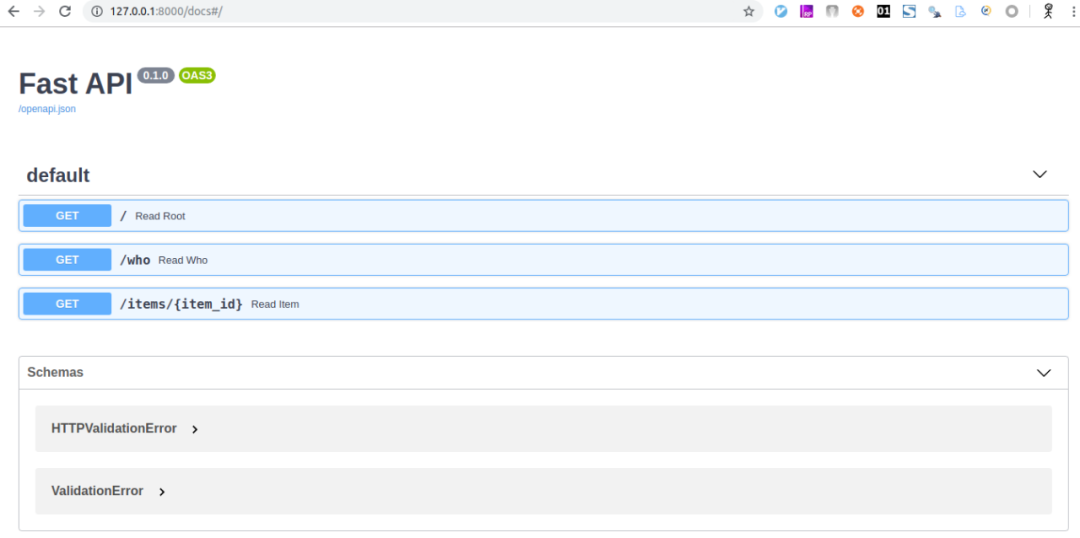Click the OAS3 badge
Screen dimensions: 1080x538
[x=197, y=75]
